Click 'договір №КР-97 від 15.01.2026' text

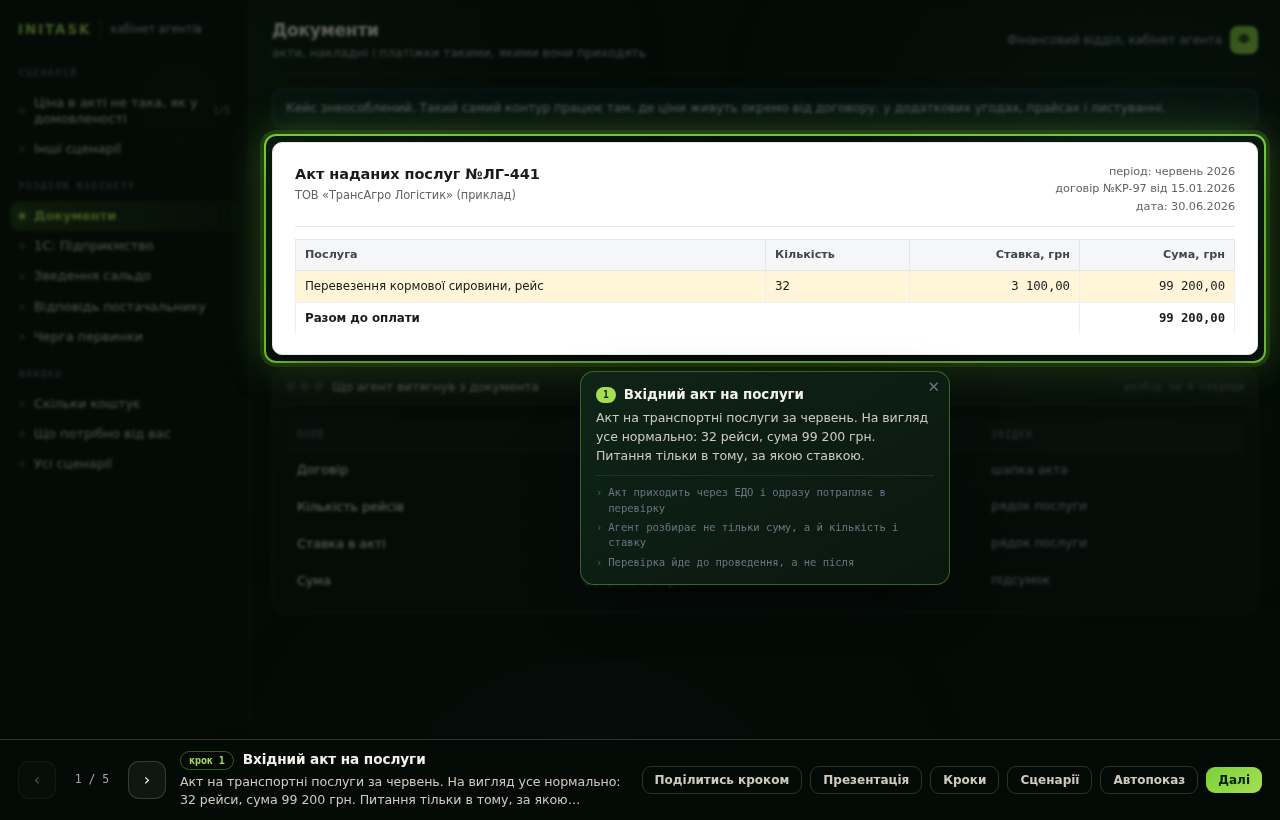point(1145,188)
